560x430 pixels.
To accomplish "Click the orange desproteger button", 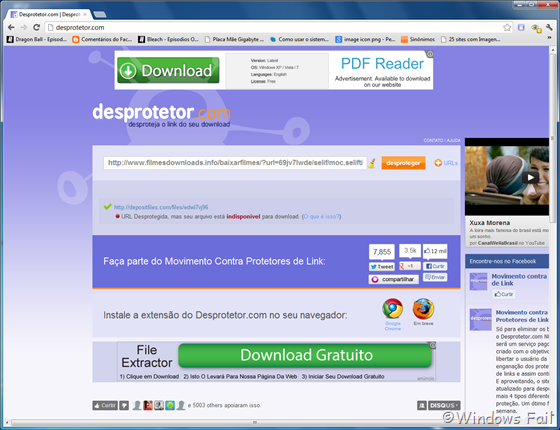I will tap(403, 163).
